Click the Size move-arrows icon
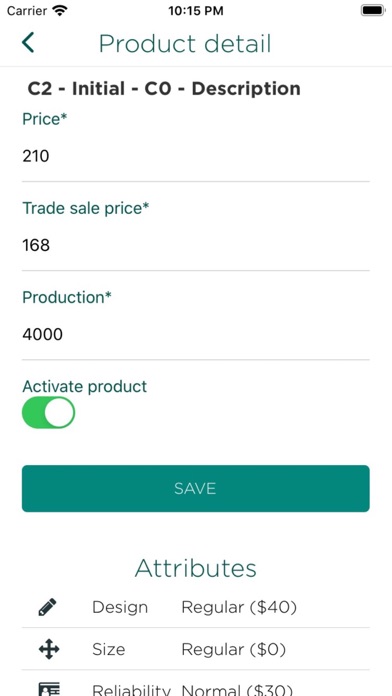 point(49,649)
